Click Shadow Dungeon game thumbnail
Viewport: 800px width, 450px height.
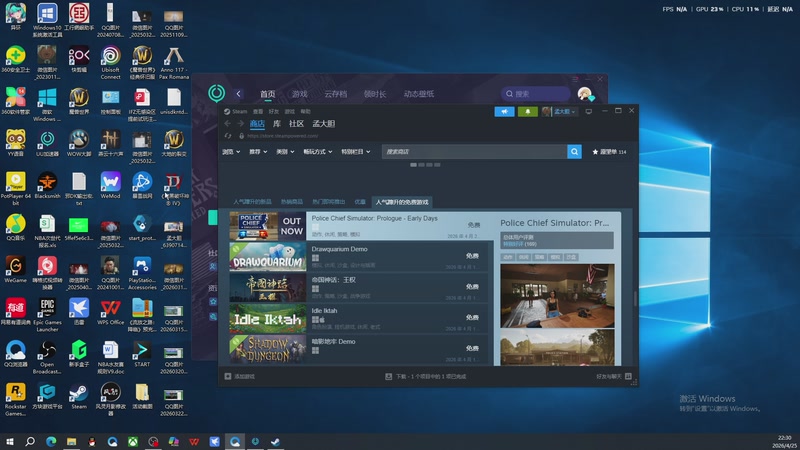tap(267, 348)
